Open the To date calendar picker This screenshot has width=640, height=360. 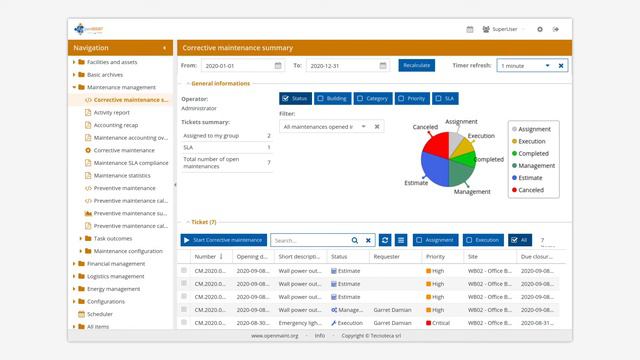point(383,66)
